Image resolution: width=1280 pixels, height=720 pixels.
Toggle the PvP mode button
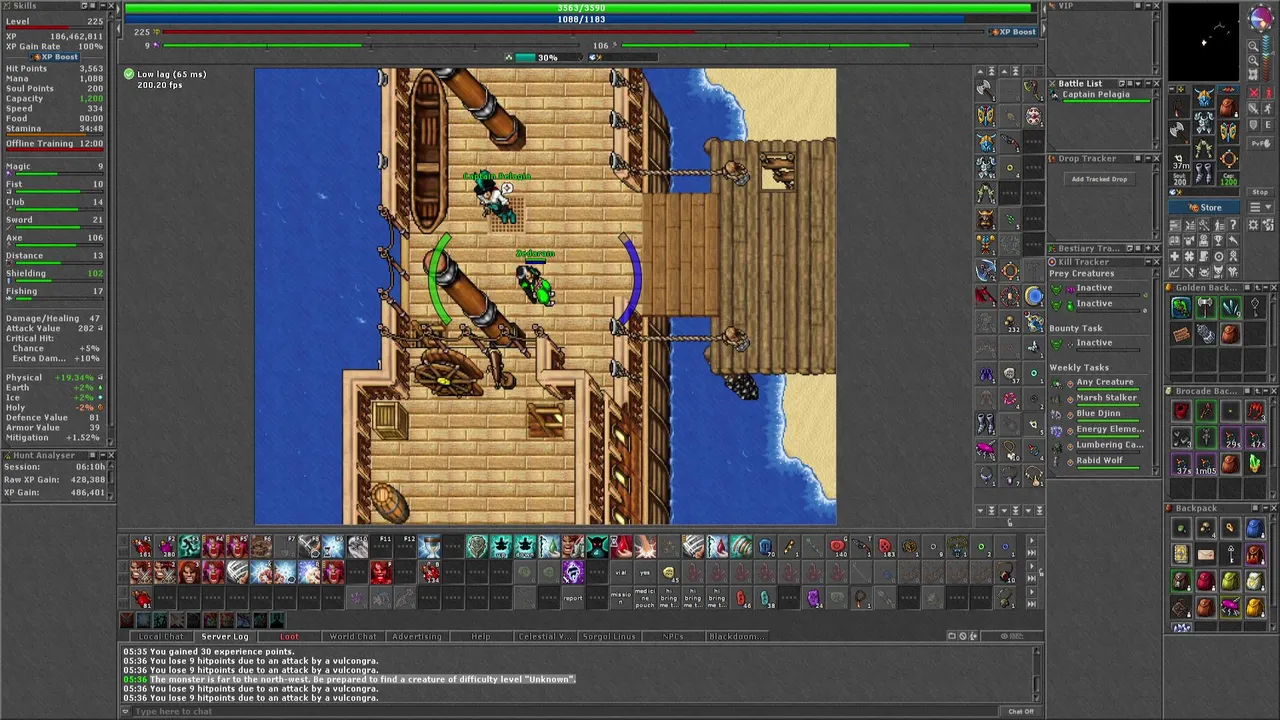[1261, 144]
